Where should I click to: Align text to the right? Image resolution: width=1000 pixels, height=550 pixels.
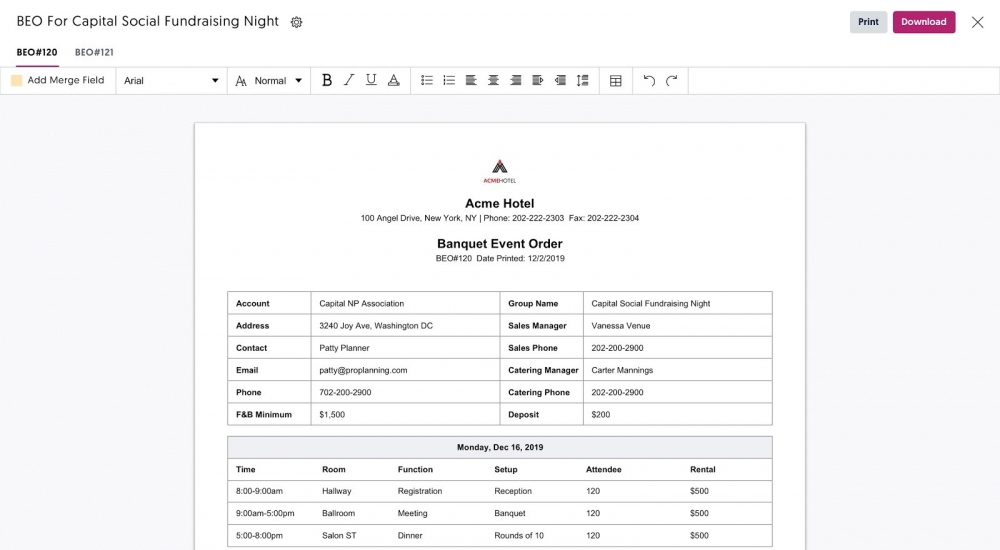(x=516, y=81)
